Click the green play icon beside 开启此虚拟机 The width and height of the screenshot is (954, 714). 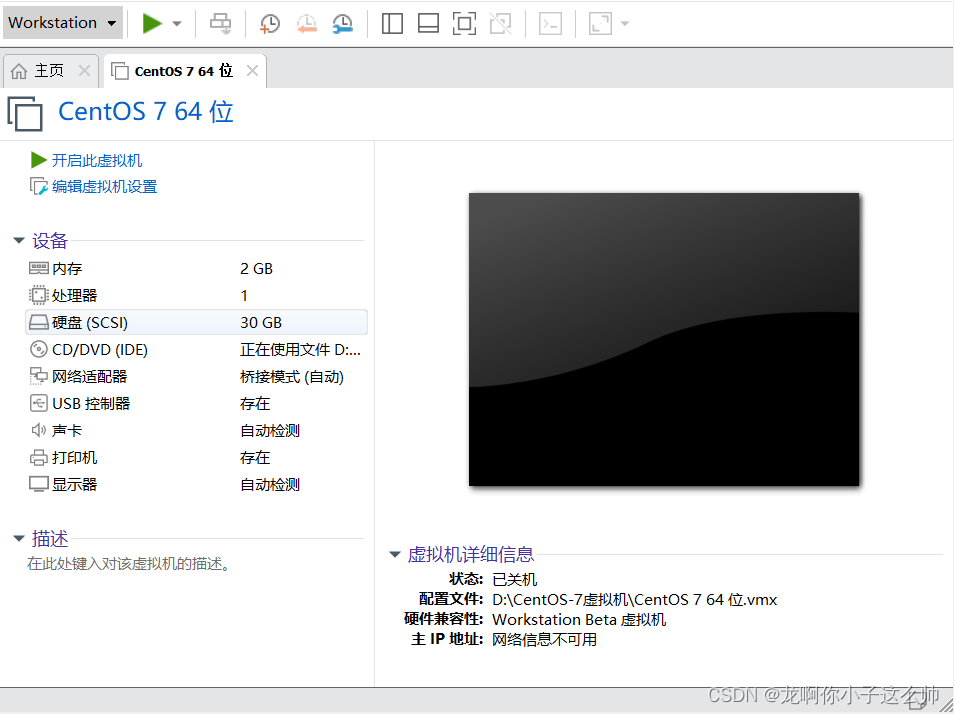click(x=39, y=160)
